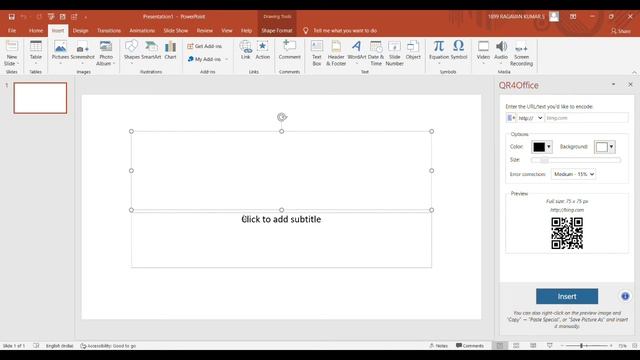The image size is (640, 360).
Task: Insert Slide Number
Action: [394, 53]
